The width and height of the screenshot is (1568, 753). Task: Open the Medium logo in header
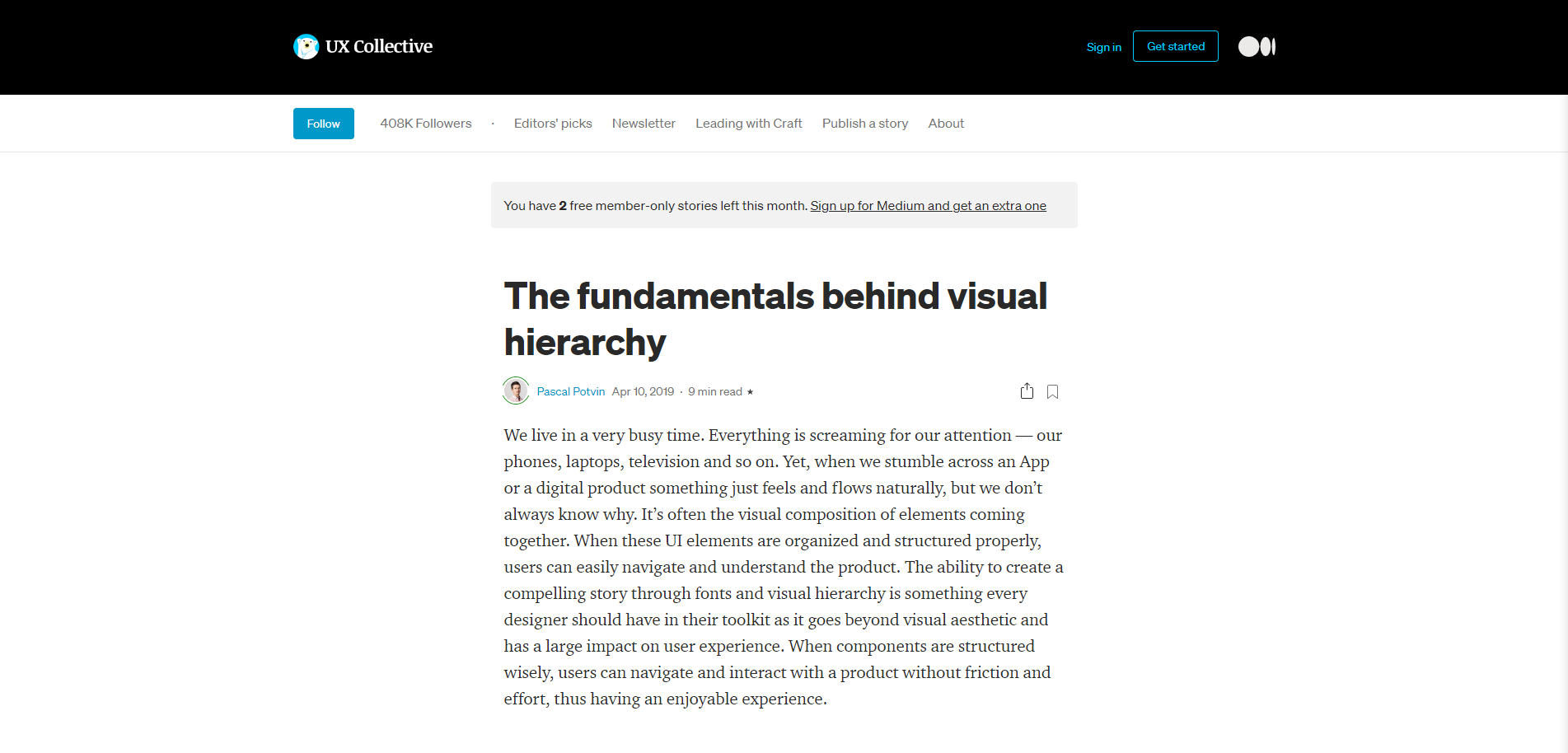pos(1257,47)
